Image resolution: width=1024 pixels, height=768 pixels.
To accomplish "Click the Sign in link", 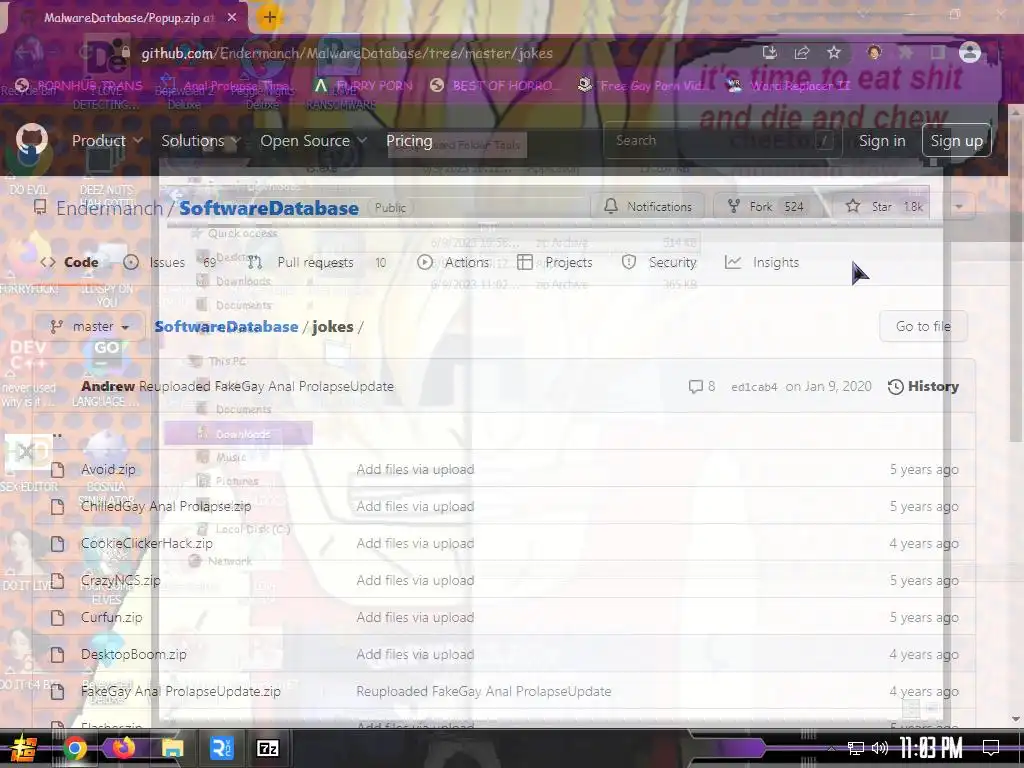I will (882, 140).
